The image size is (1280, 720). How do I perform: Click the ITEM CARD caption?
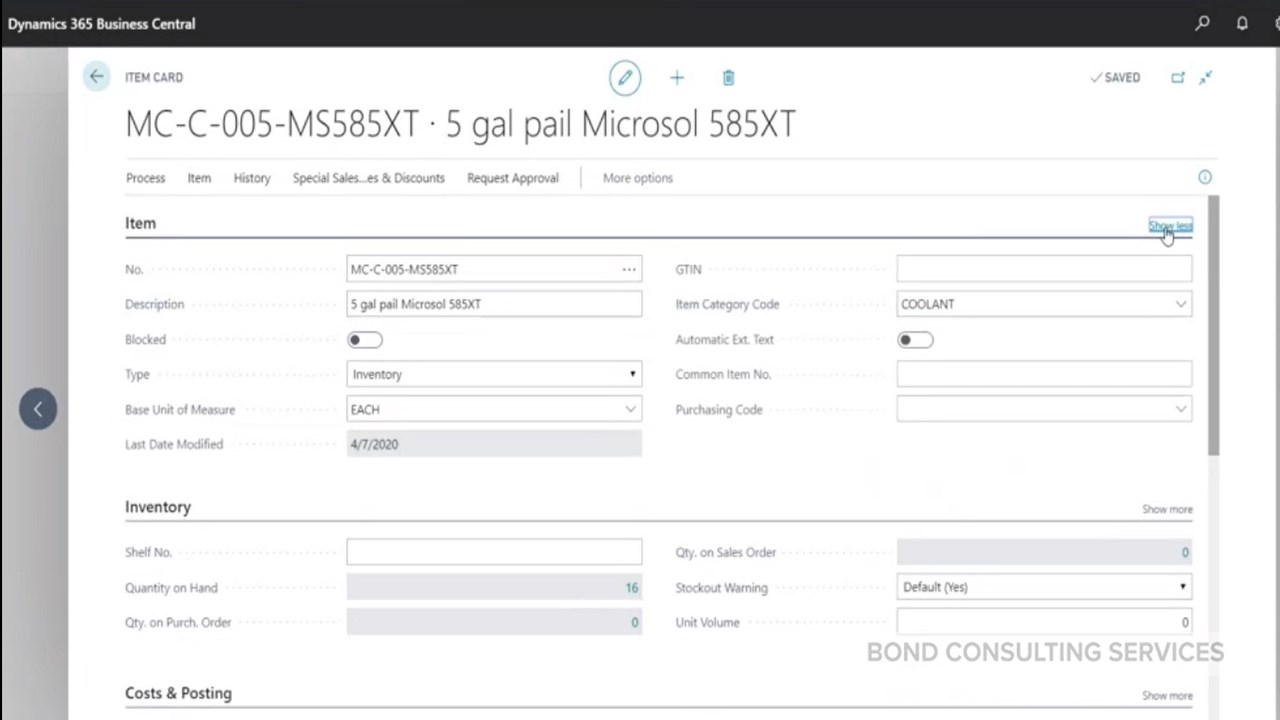[154, 77]
